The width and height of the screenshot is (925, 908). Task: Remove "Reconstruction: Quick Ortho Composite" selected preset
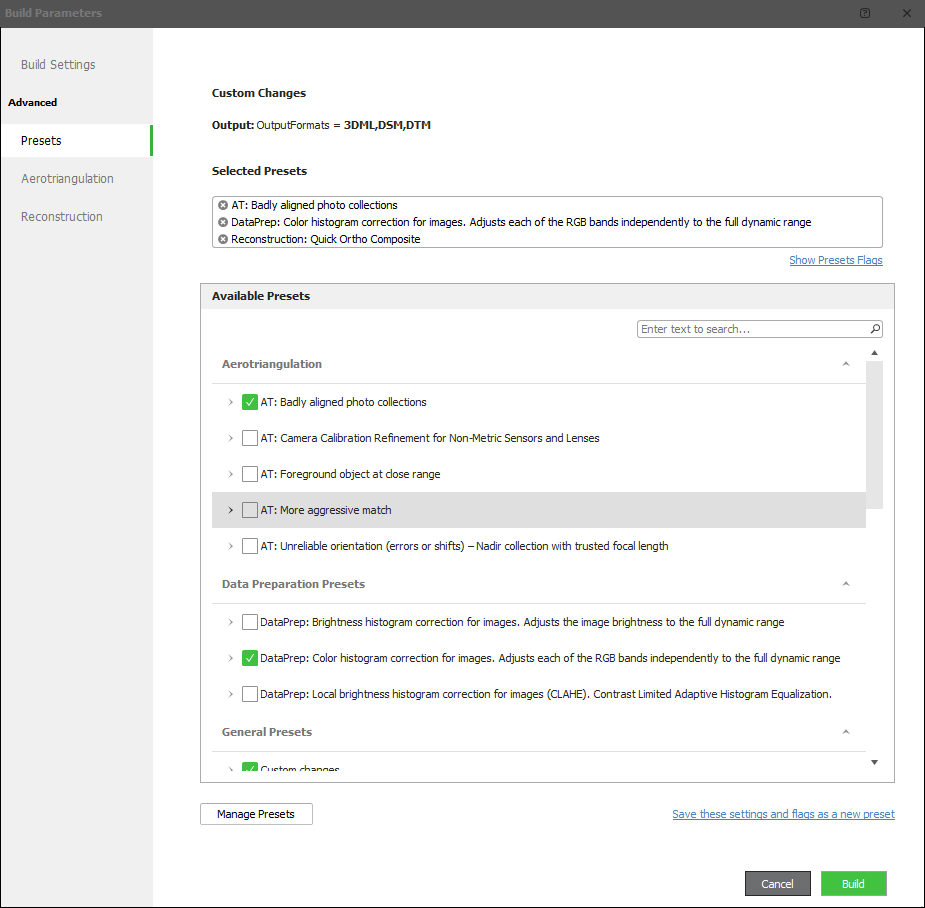coord(222,239)
